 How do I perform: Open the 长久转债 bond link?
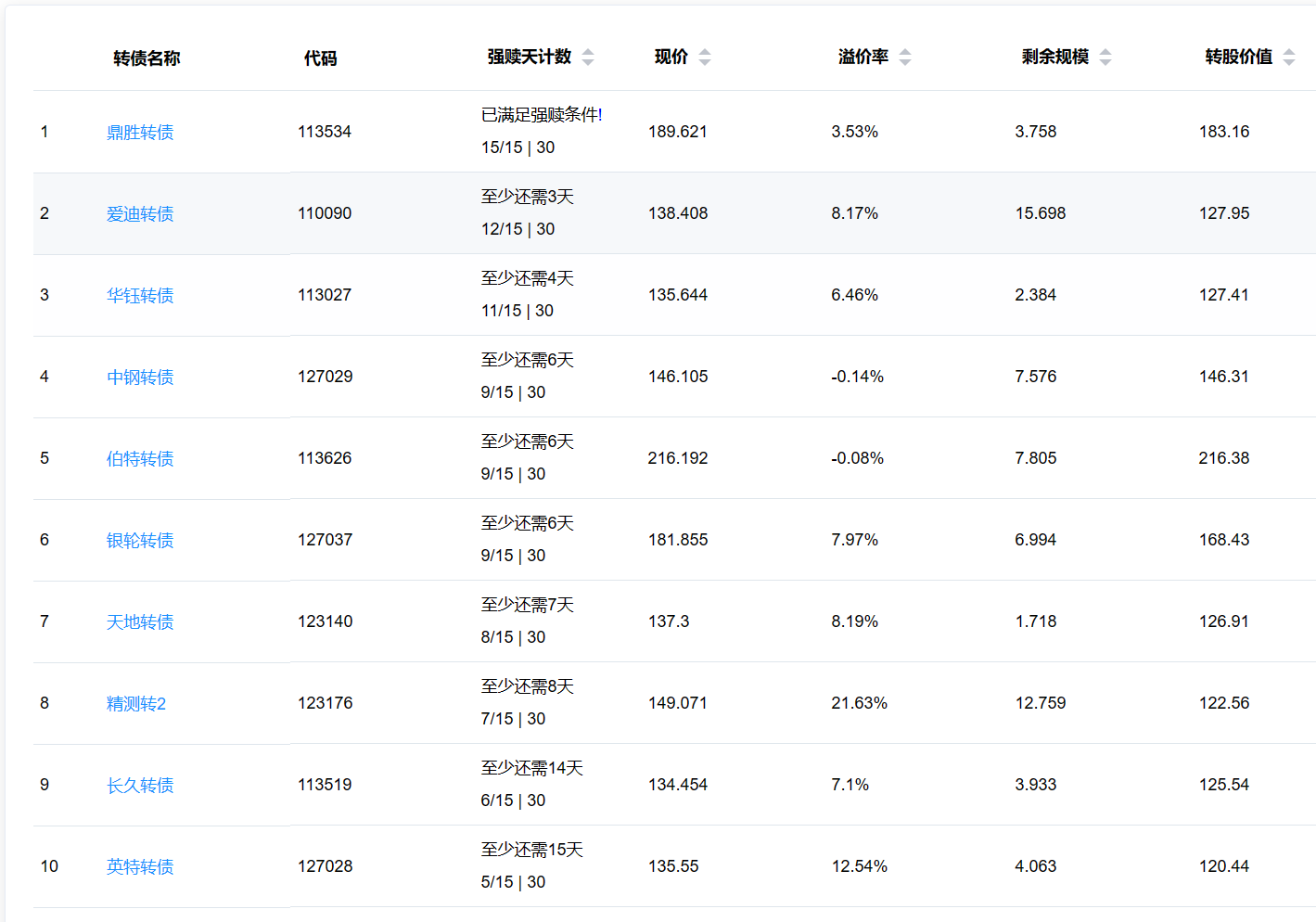[x=140, y=786]
